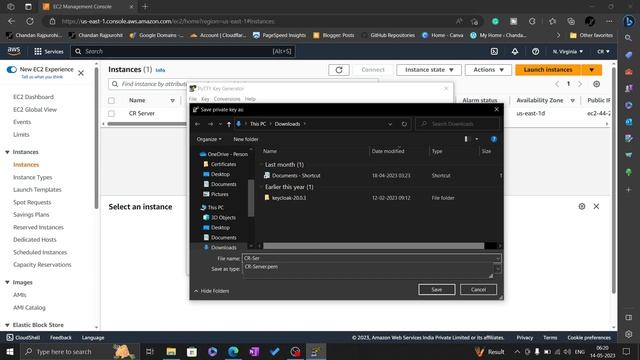
Task: Click Launch instances button
Action: [x=548, y=70]
